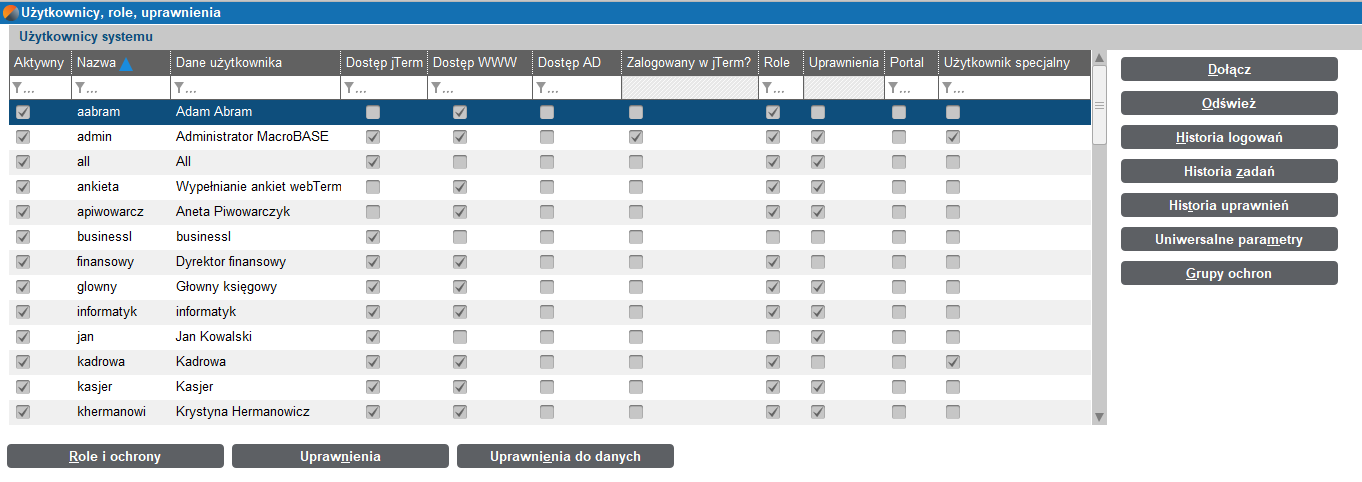The width and height of the screenshot is (1362, 482).
Task: Toggle Dostęp WWW checkbox for aabram
Action: (x=460, y=112)
